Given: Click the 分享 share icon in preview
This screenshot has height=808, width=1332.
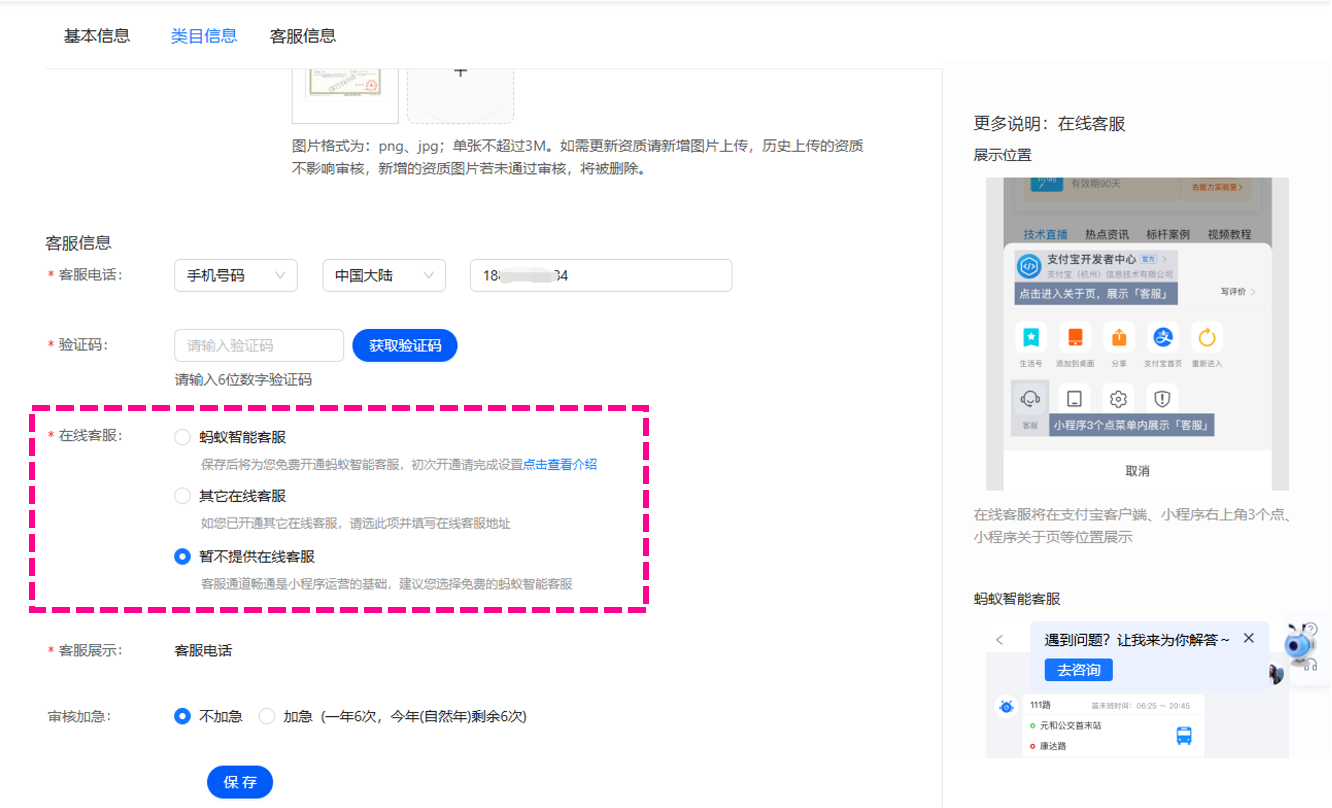Looking at the screenshot, I should (x=1118, y=337).
